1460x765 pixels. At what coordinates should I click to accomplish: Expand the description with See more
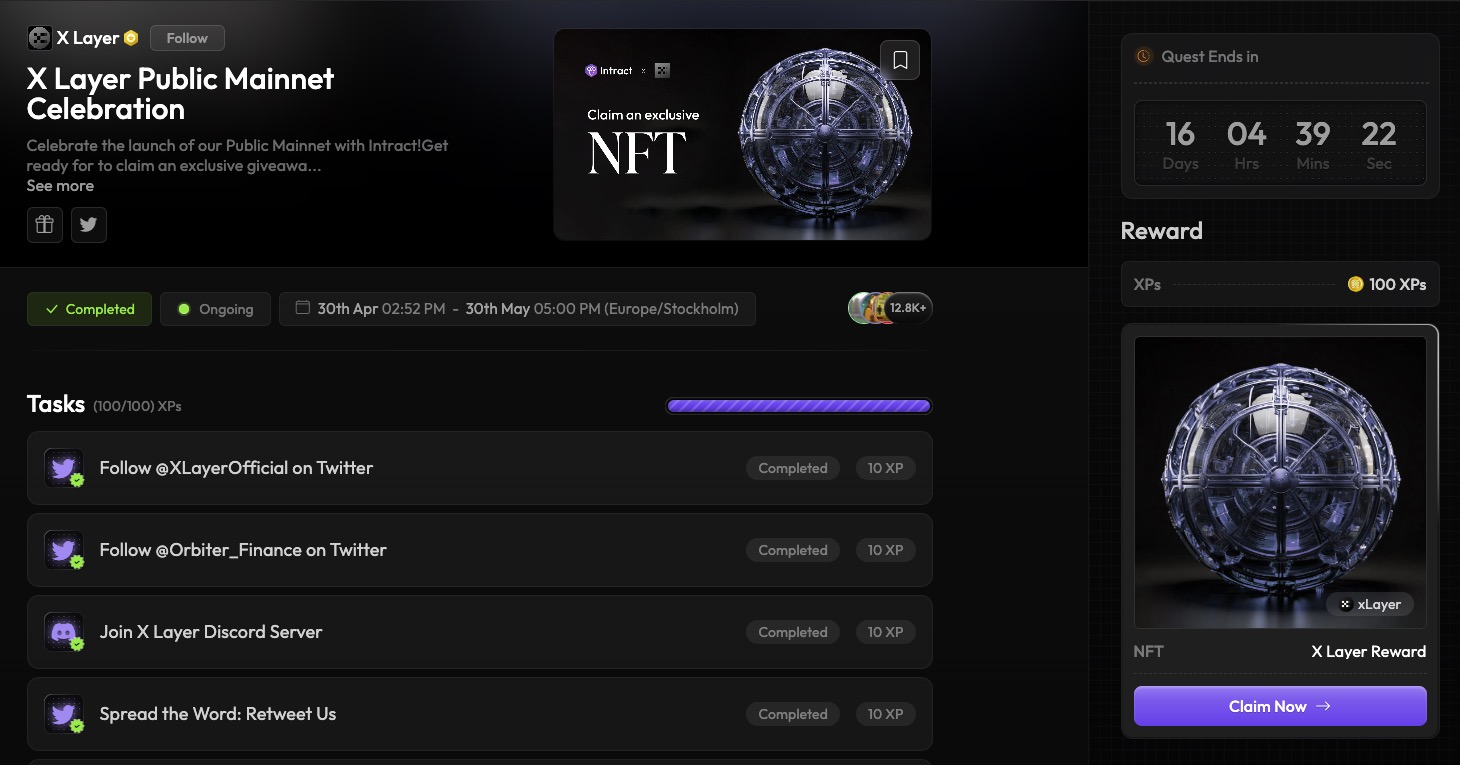pyautogui.click(x=60, y=186)
